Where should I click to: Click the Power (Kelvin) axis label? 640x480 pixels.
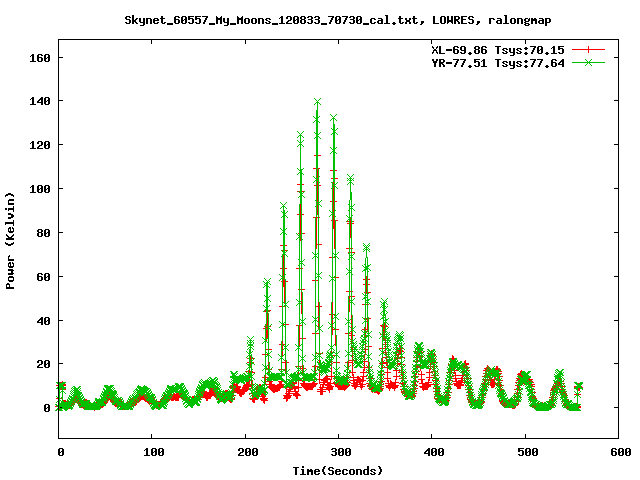pos(10,241)
